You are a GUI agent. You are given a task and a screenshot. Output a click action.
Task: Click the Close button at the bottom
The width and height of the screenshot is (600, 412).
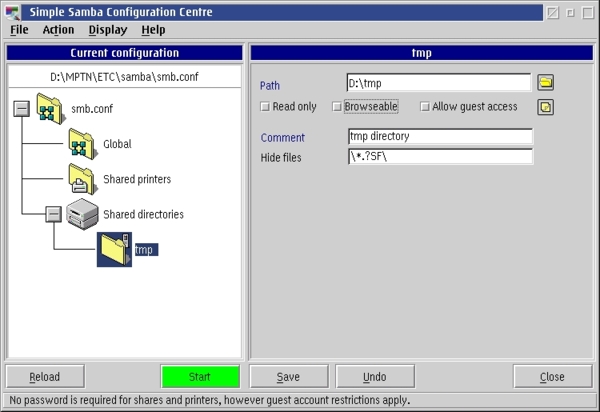(553, 377)
